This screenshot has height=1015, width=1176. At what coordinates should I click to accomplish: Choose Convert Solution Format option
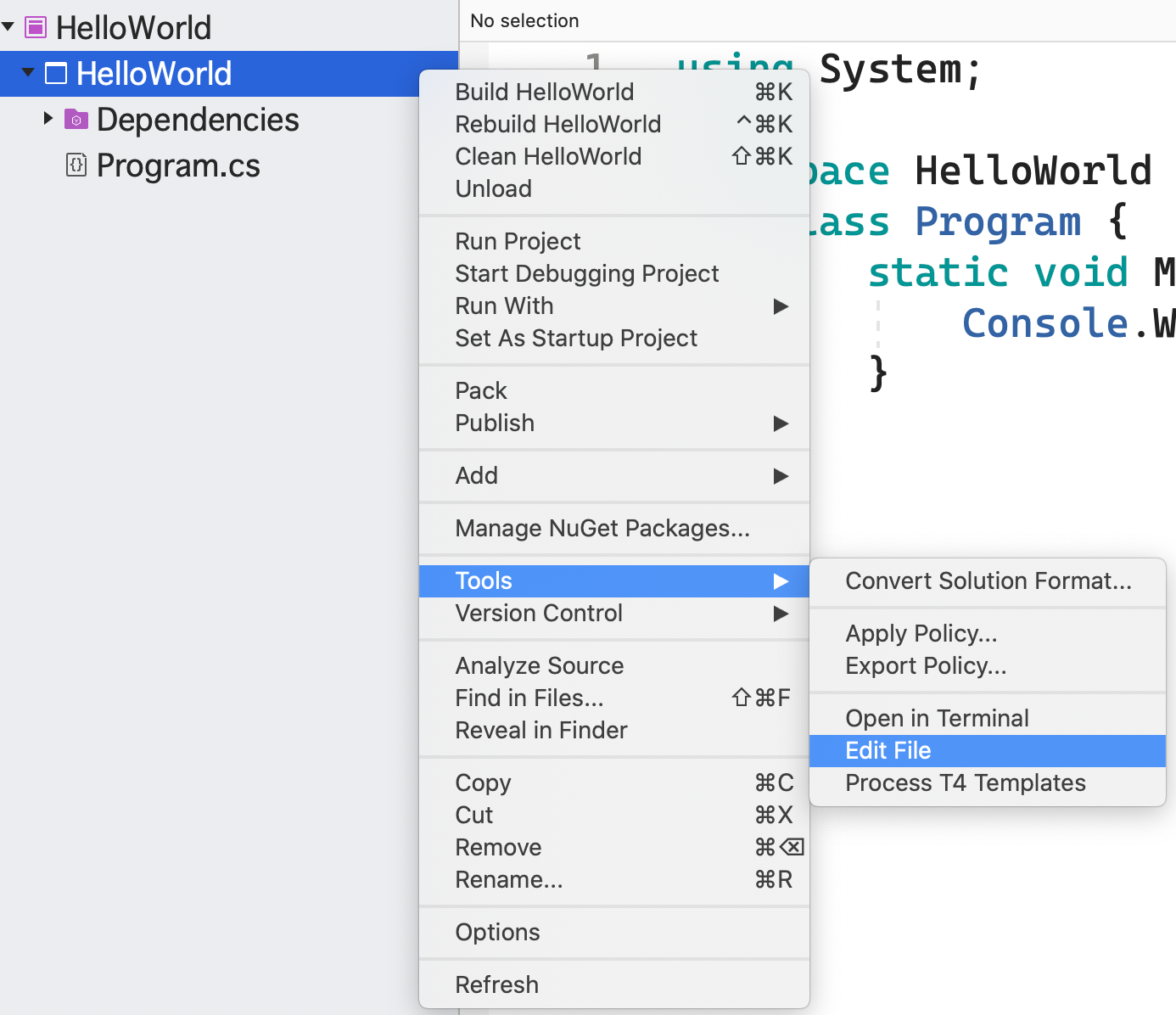(988, 580)
